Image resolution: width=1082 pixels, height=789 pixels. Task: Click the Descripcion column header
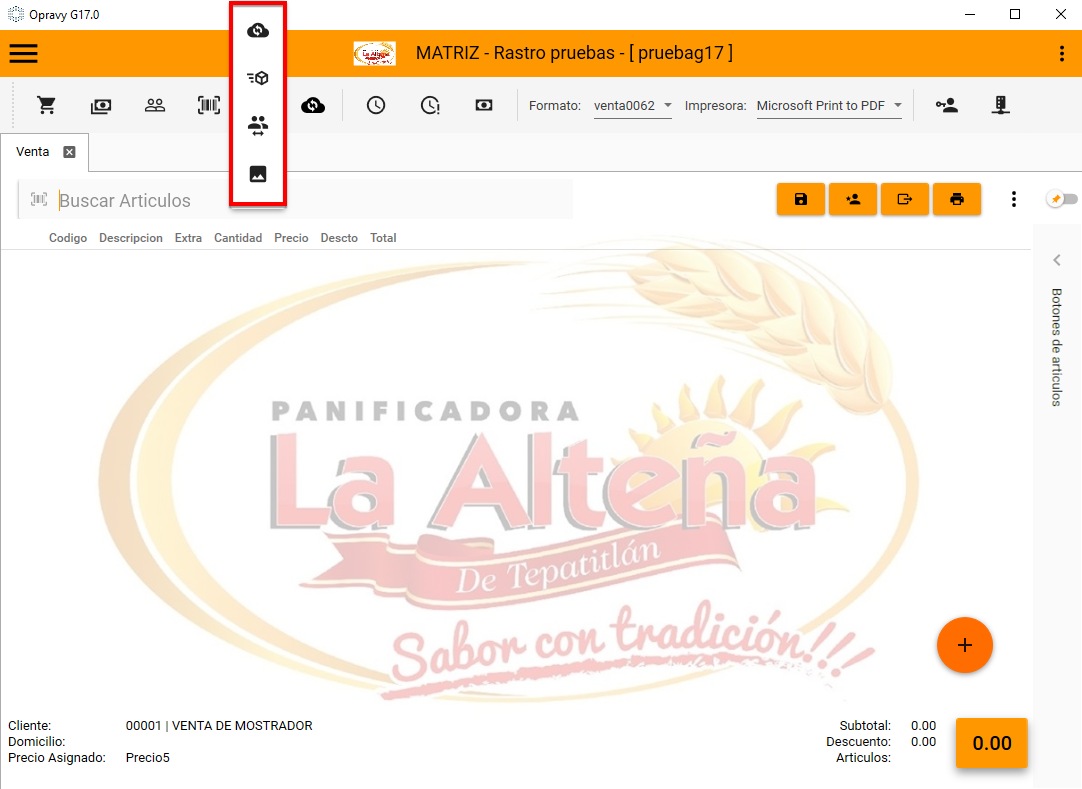point(130,238)
